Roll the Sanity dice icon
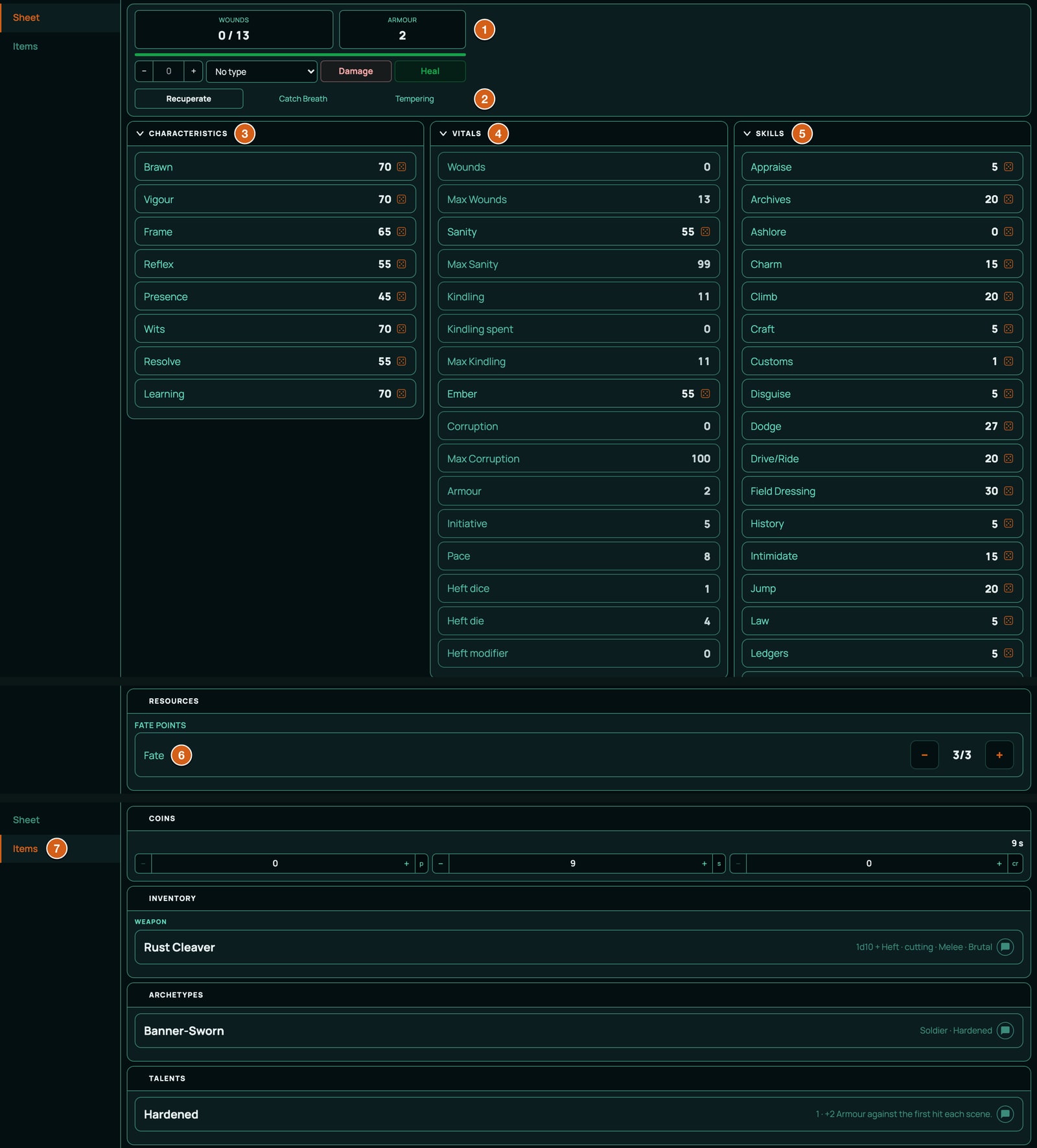This screenshot has width=1037, height=1148. [705, 231]
